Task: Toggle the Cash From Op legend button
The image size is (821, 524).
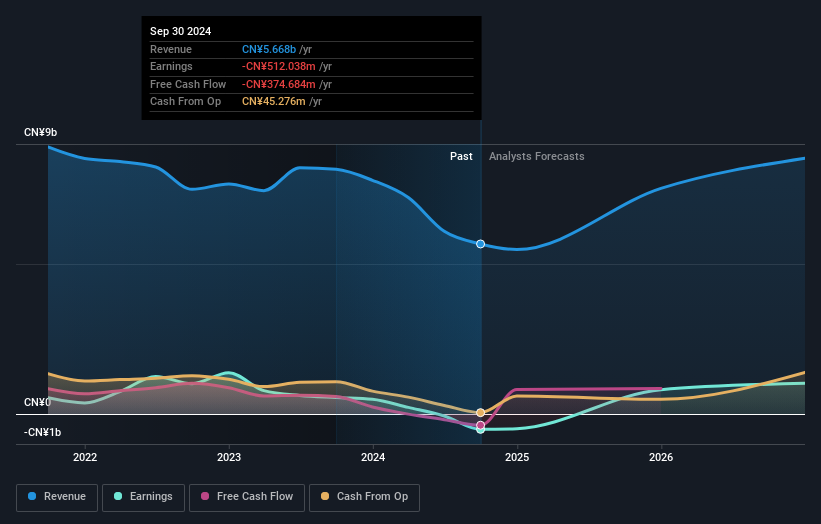Action: pyautogui.click(x=364, y=497)
